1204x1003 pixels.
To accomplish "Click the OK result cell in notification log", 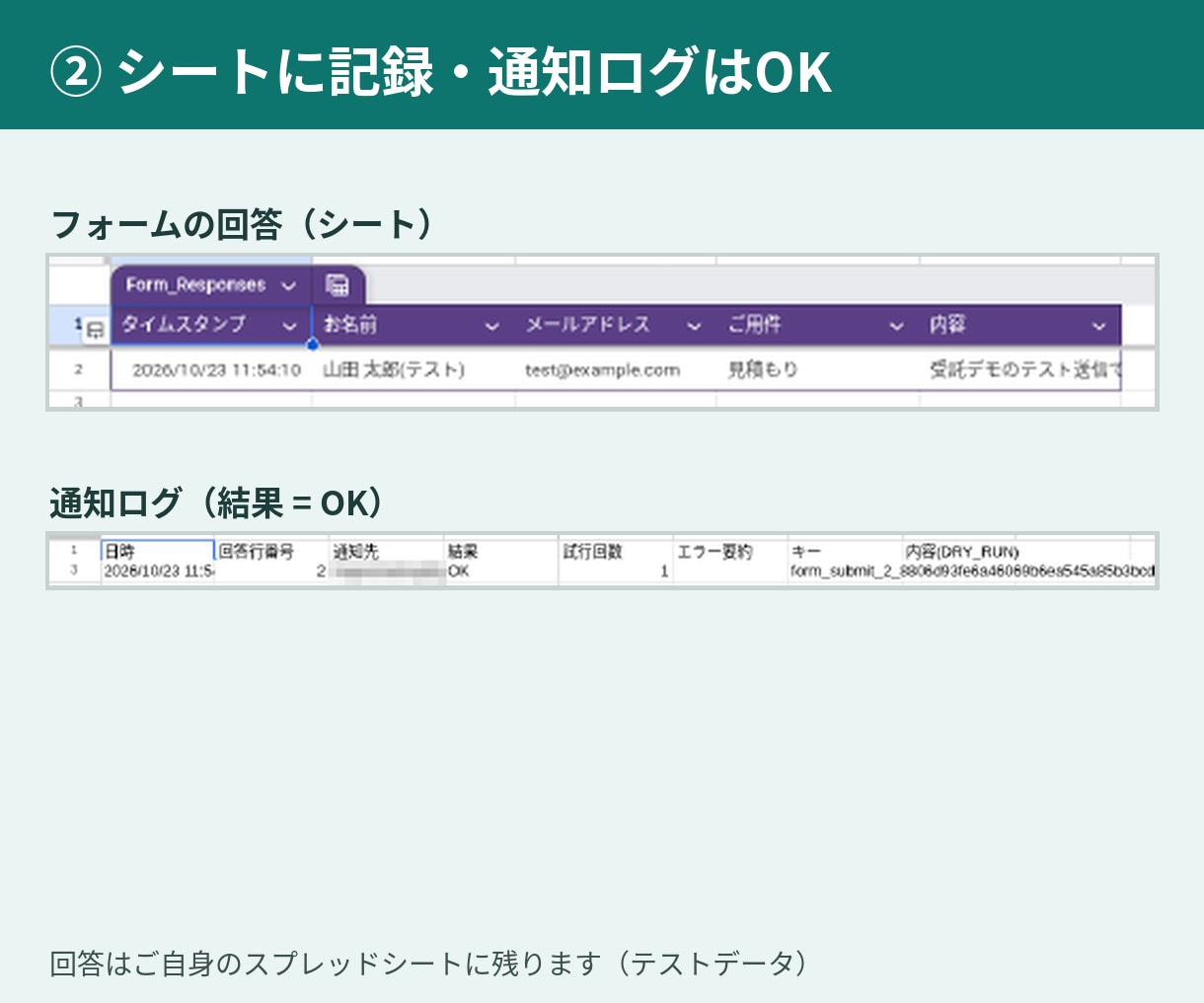I will click(x=501, y=571).
